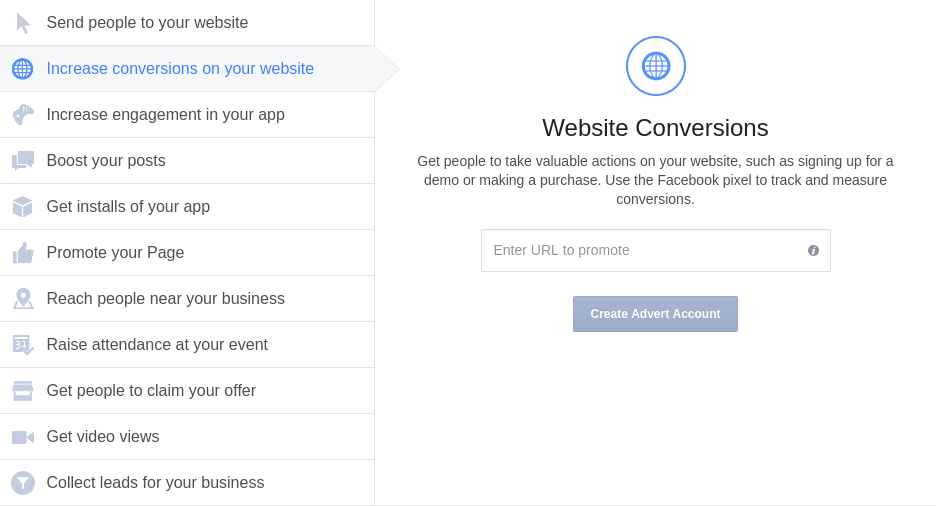The height and width of the screenshot is (506, 936).
Task: Choose Boost your posts objective
Action: coord(106,161)
